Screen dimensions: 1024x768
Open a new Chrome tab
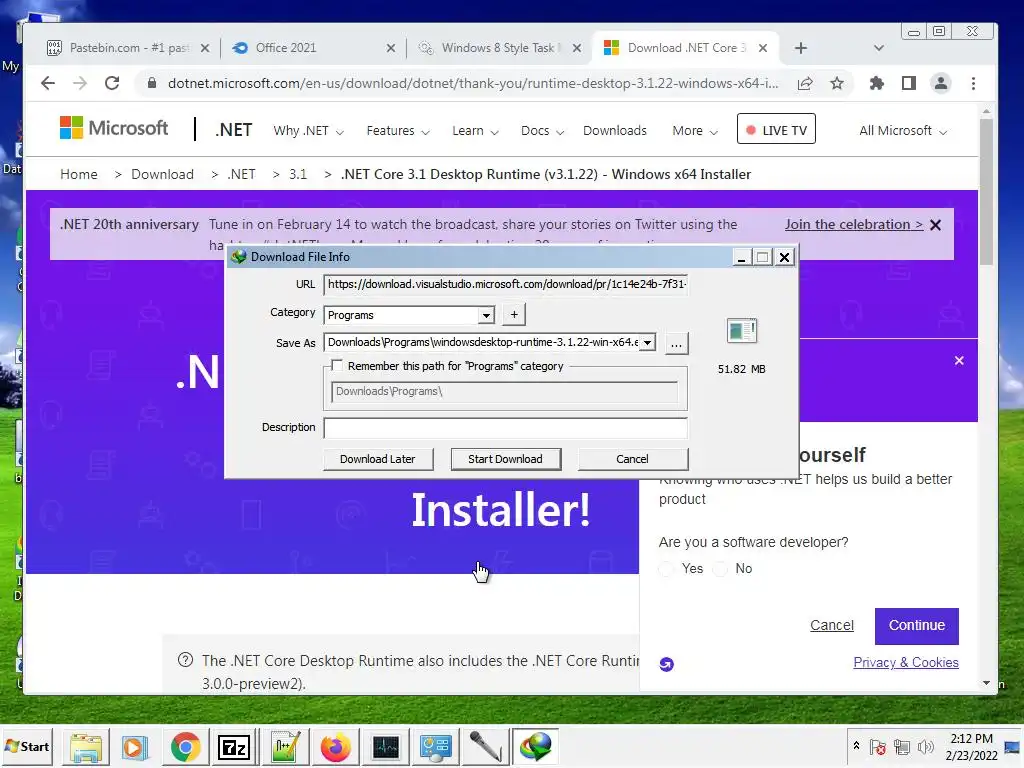click(801, 48)
